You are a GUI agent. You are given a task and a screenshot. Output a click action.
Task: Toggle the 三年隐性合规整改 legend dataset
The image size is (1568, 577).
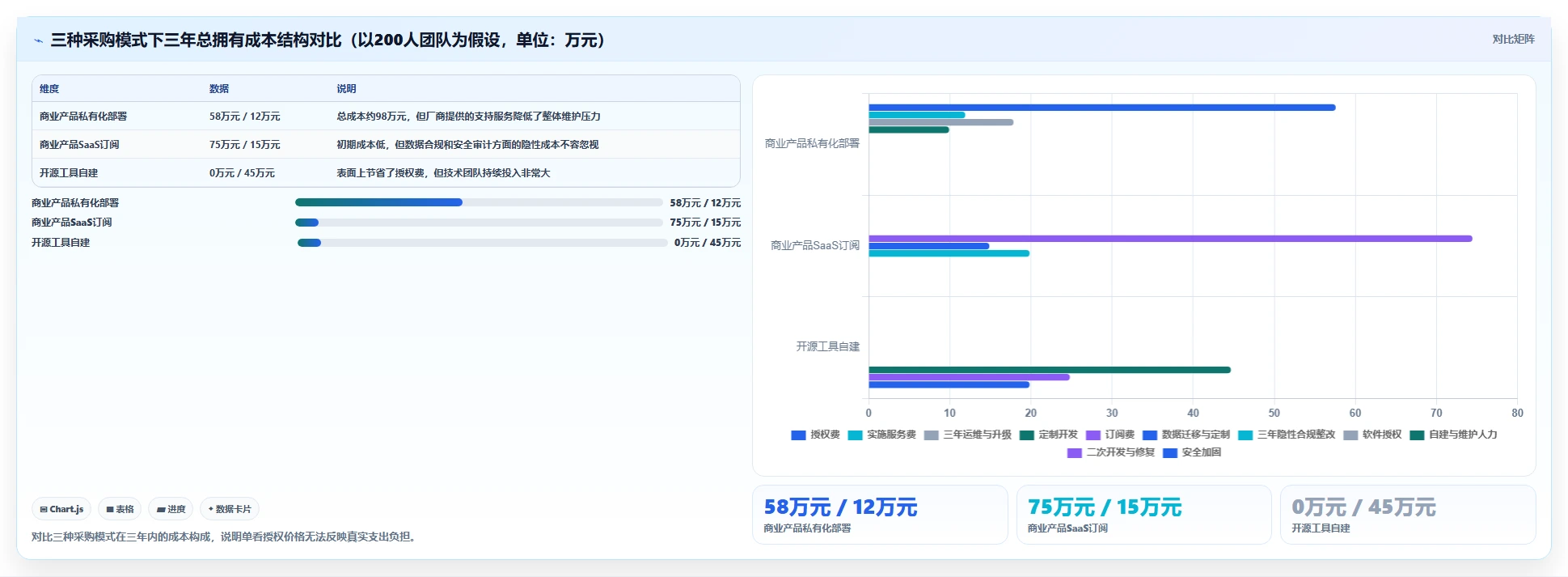(x=1286, y=435)
